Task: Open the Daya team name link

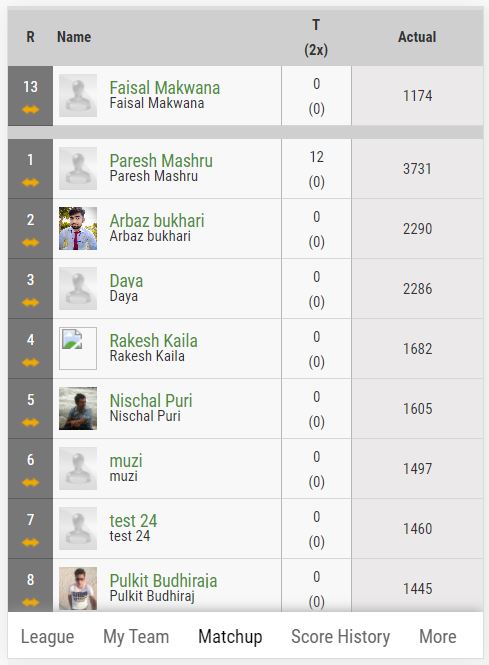Action: point(126,281)
